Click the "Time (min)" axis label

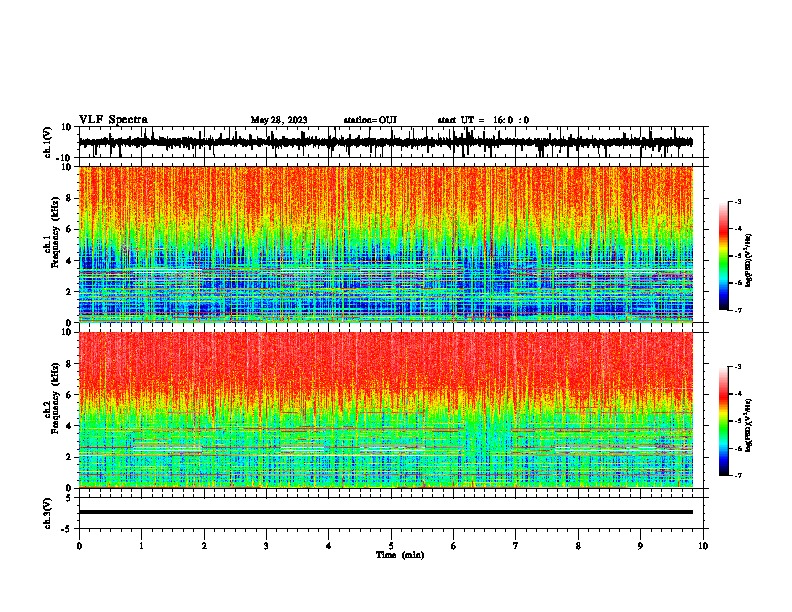pyautogui.click(x=400, y=555)
